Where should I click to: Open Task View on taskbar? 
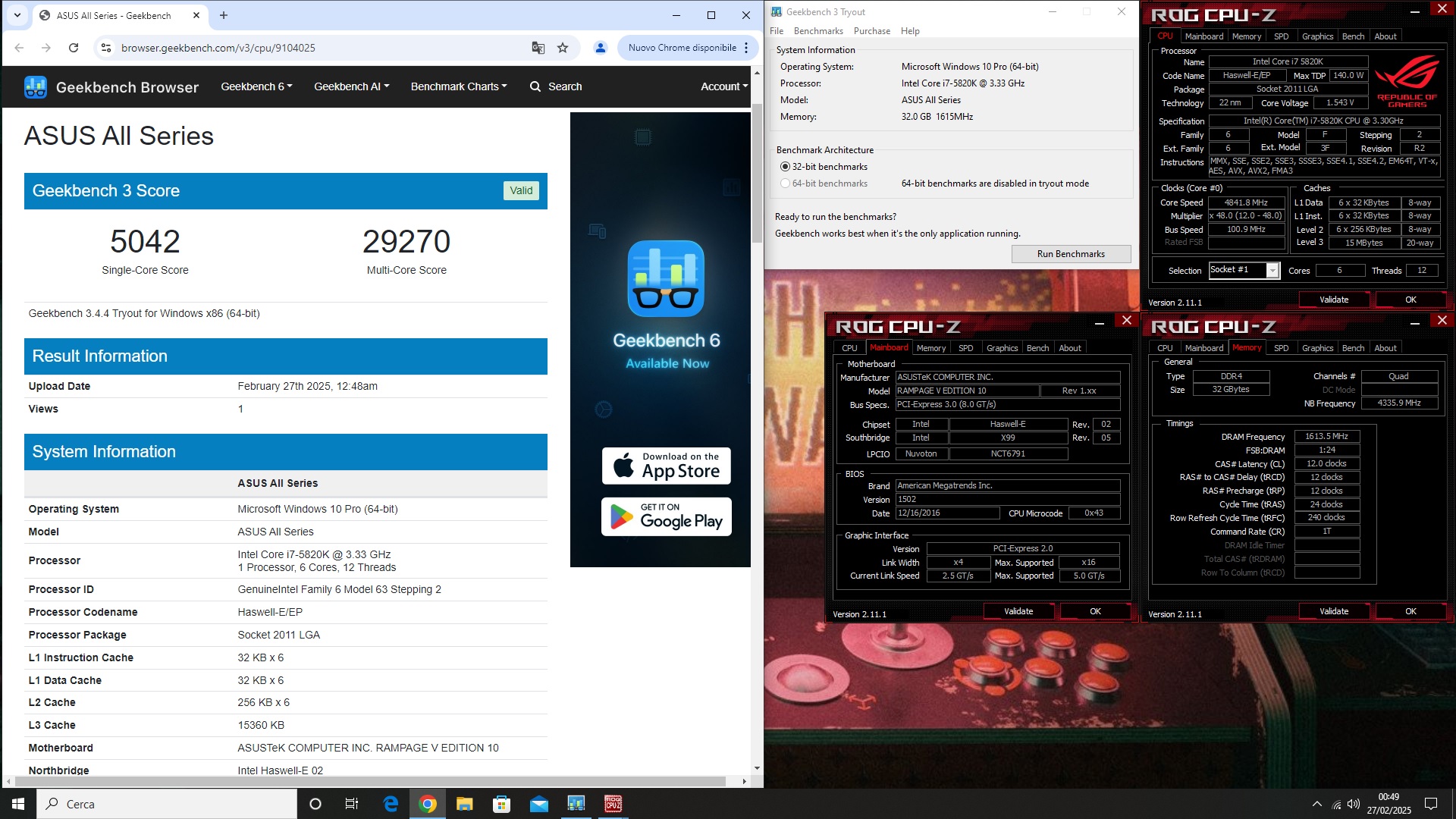351,804
